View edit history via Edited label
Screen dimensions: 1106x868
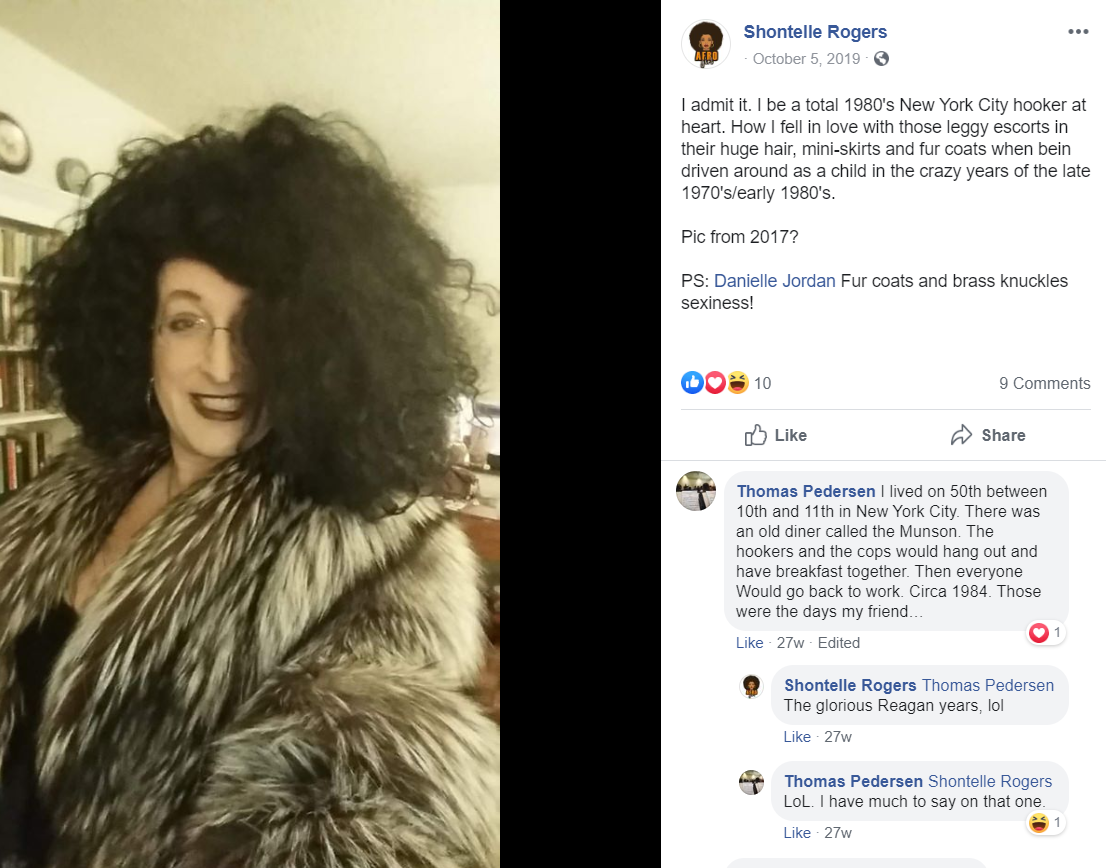tap(839, 643)
